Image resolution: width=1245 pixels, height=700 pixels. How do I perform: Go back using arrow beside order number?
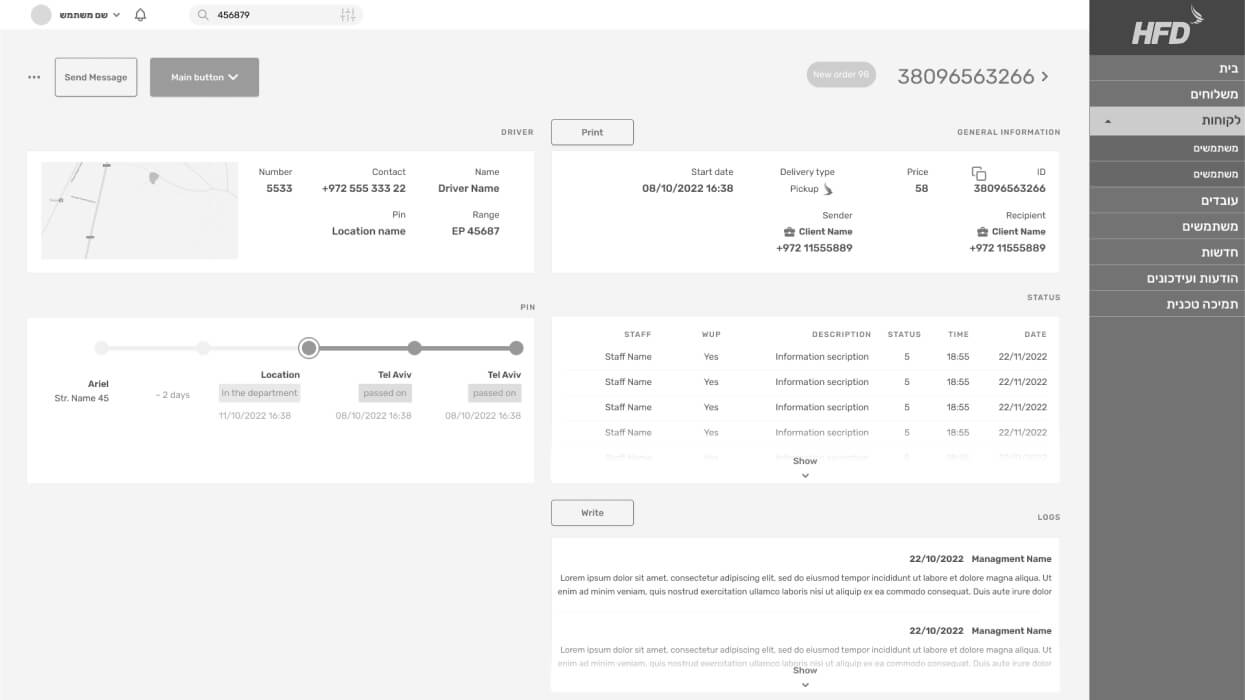point(1045,76)
